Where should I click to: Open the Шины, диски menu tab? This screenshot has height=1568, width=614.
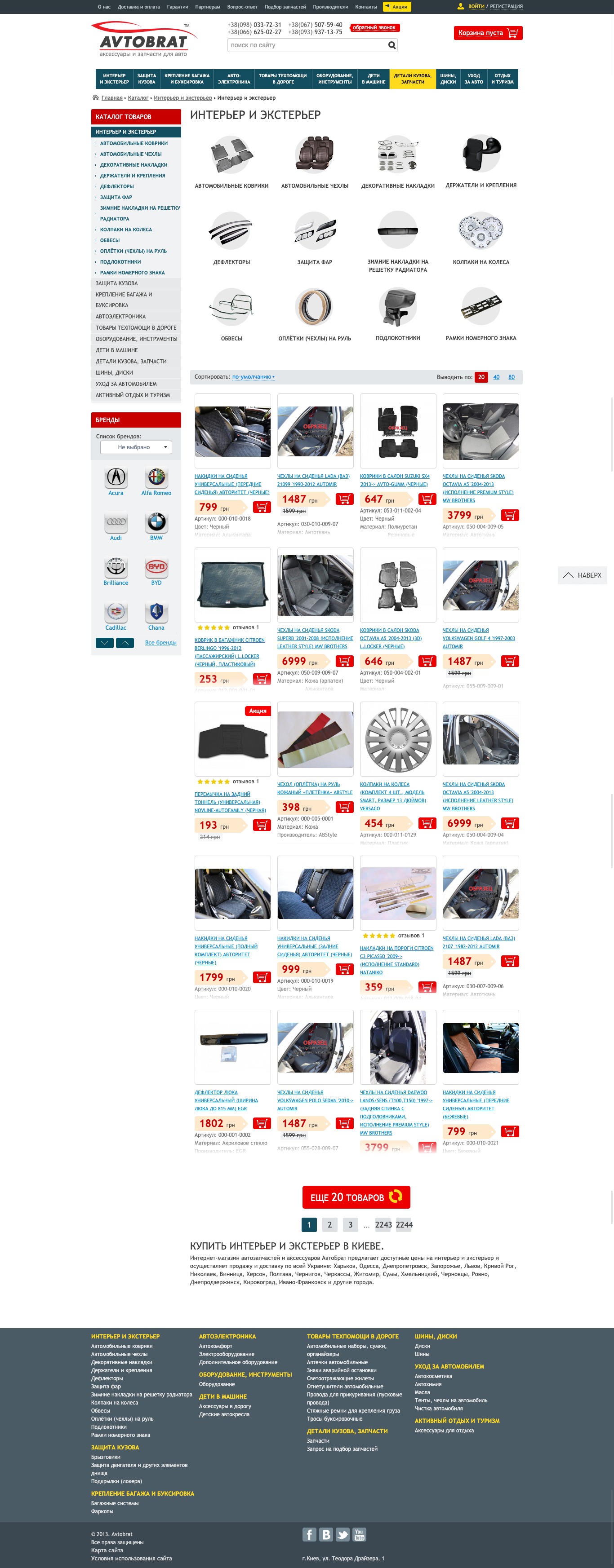click(448, 79)
